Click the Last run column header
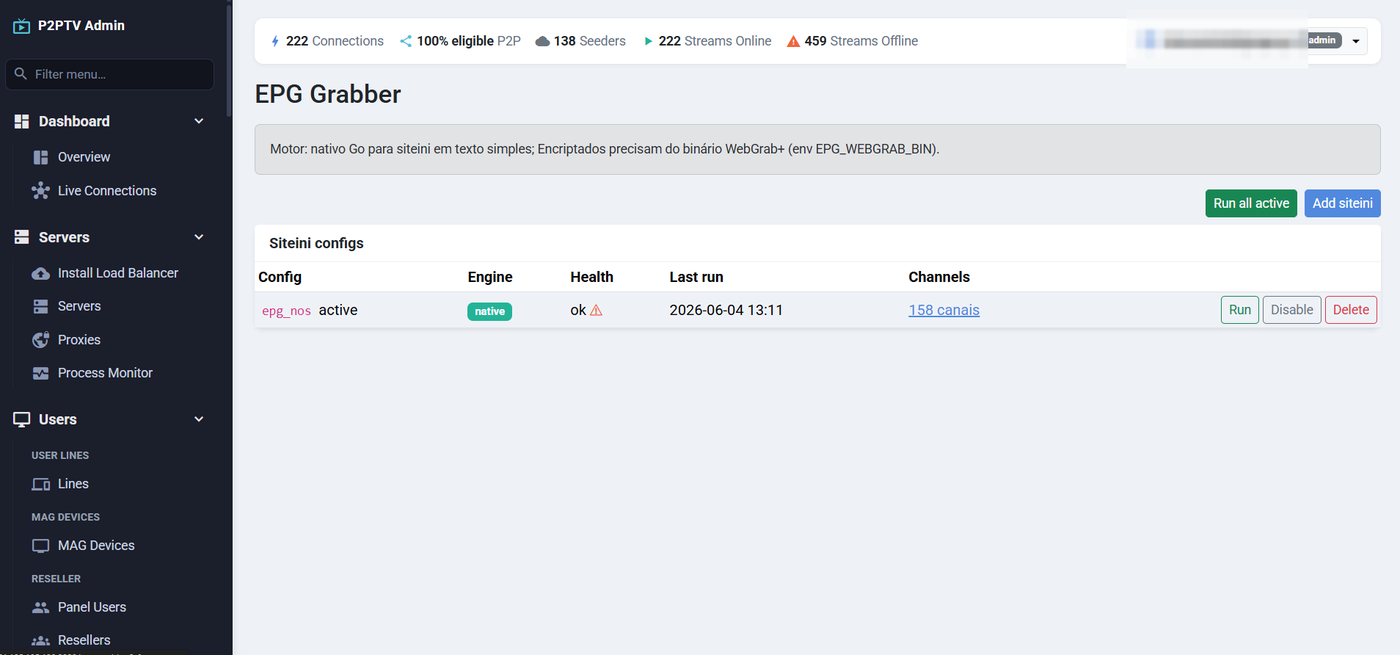Viewport: 1400px width, 655px height. (696, 277)
